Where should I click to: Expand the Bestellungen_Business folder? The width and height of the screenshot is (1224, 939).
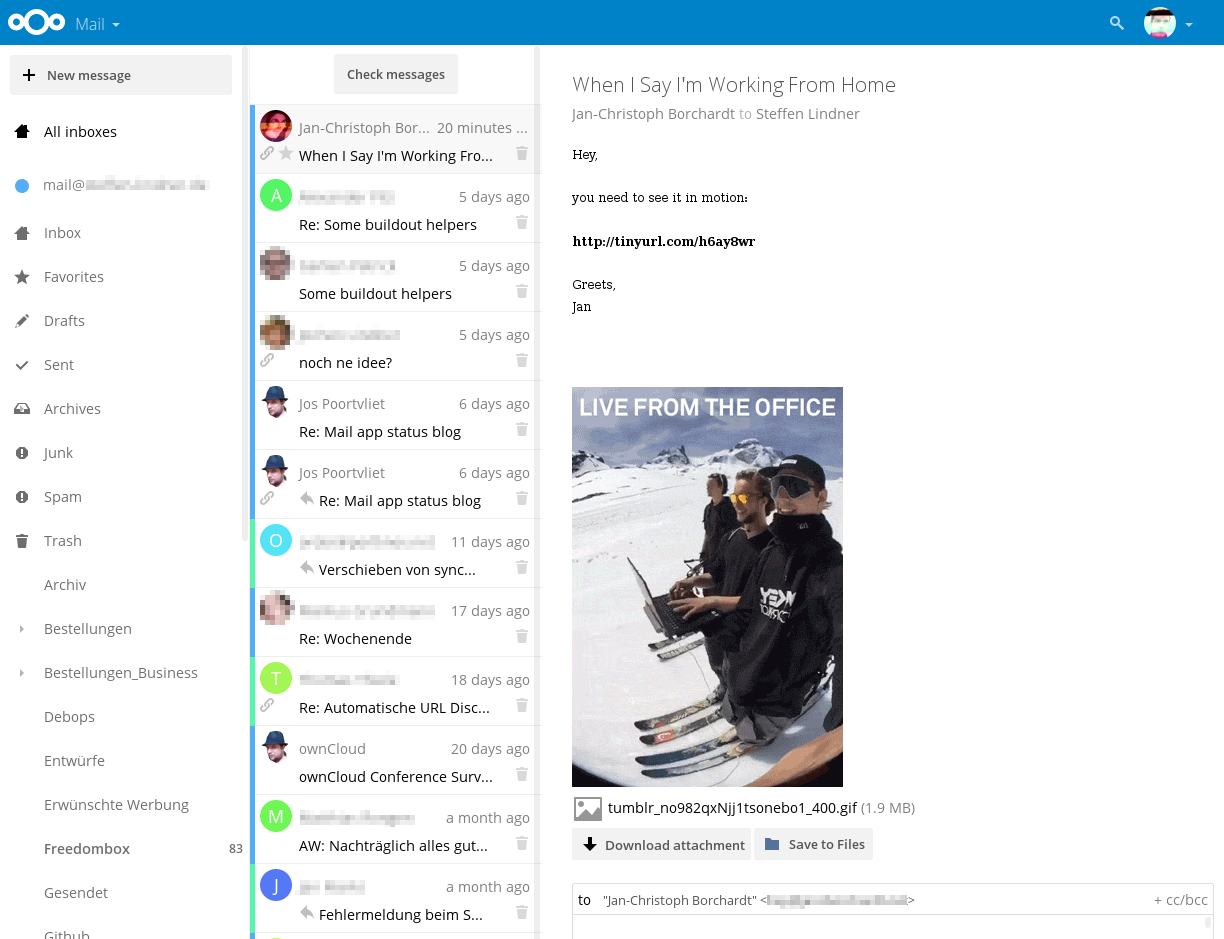click(x=19, y=672)
